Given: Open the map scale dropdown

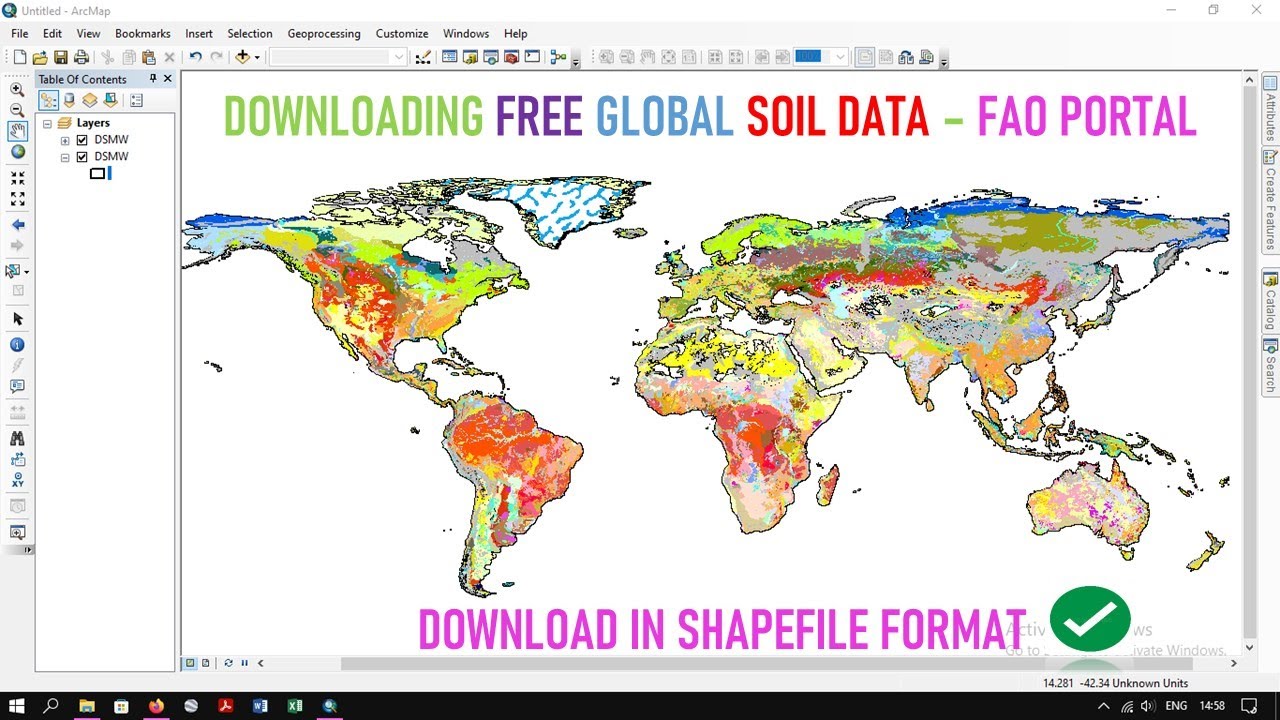Looking at the screenshot, I should (x=399, y=57).
